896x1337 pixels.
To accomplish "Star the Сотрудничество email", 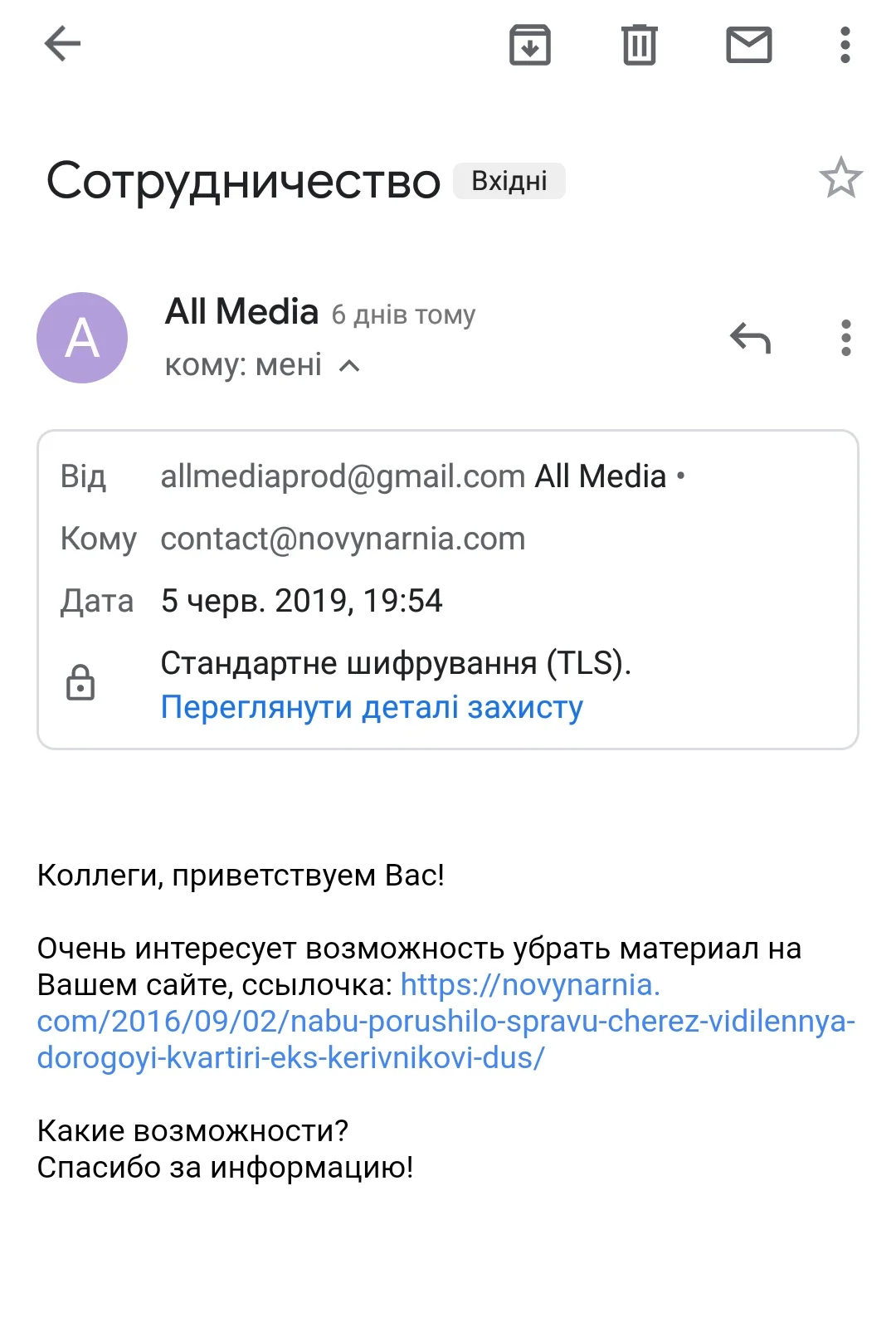I will pyautogui.click(x=840, y=178).
